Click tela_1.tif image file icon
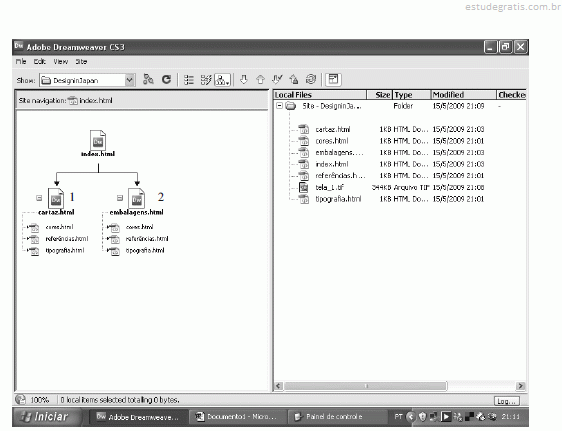Screen dimensions: 562x431 tap(304, 187)
